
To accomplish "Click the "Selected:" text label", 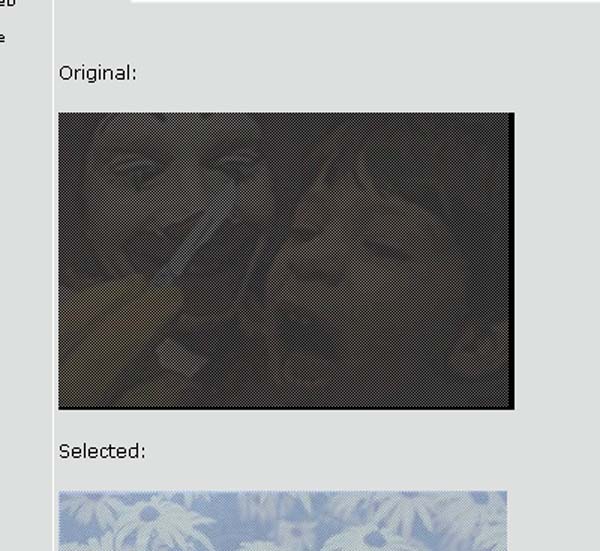I will coord(102,452).
